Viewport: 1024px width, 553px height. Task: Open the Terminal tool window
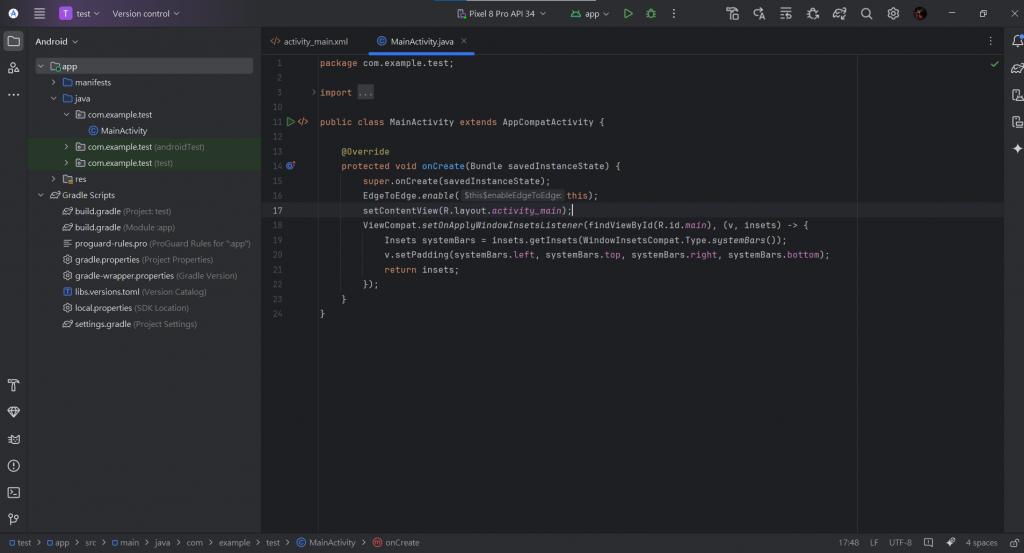click(x=14, y=492)
